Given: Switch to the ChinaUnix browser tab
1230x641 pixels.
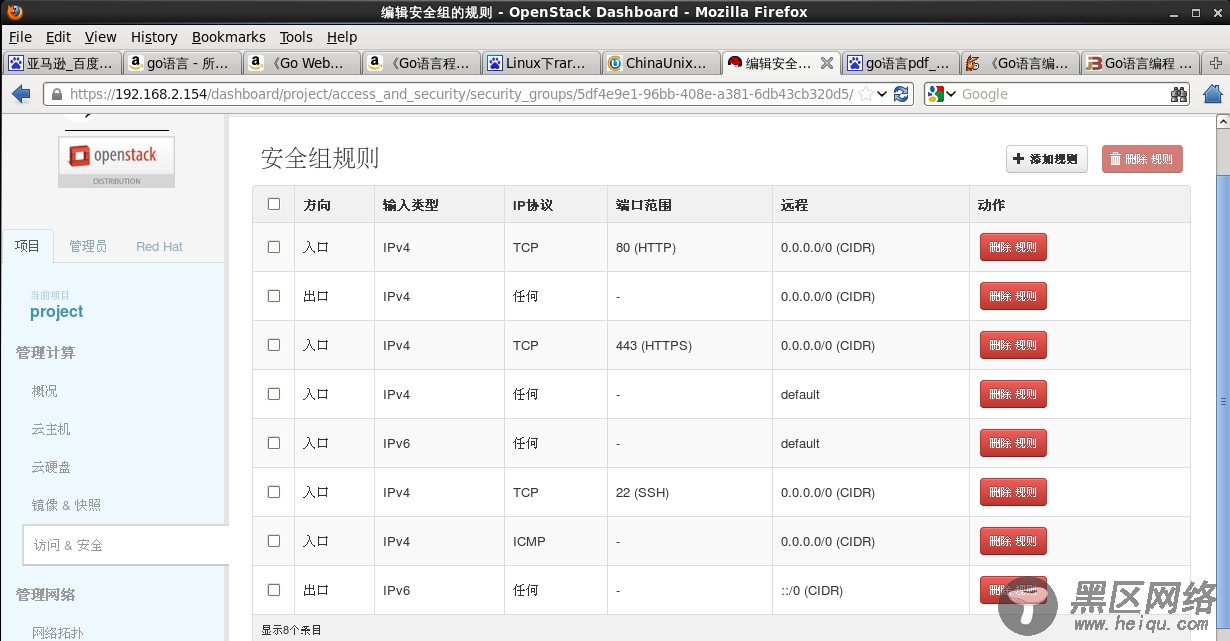Looking at the screenshot, I should coord(662,63).
